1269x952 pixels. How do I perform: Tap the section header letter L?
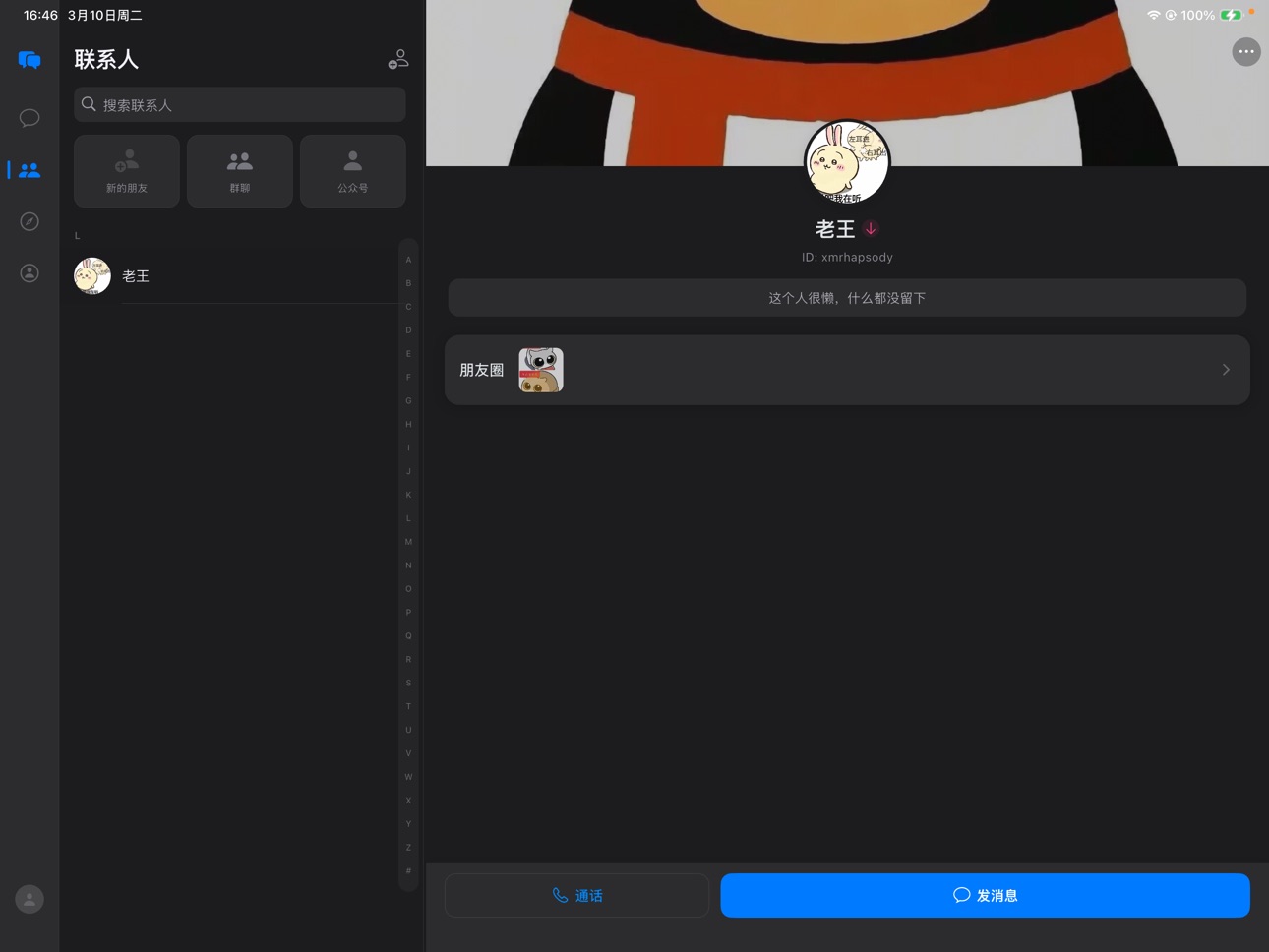pyautogui.click(x=77, y=236)
